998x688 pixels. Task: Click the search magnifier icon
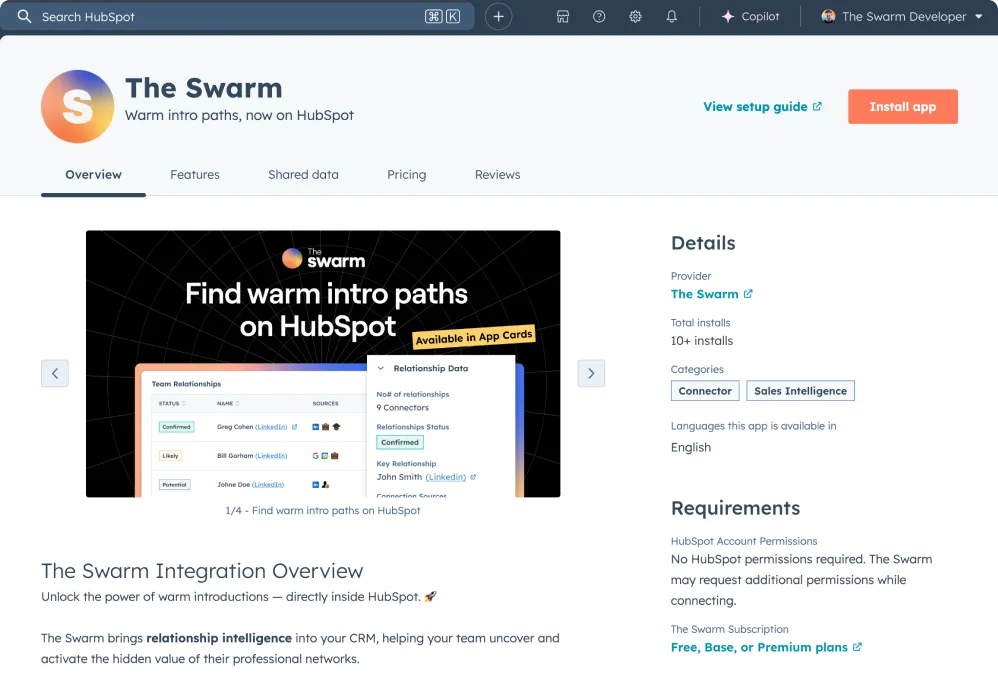click(x=24, y=17)
